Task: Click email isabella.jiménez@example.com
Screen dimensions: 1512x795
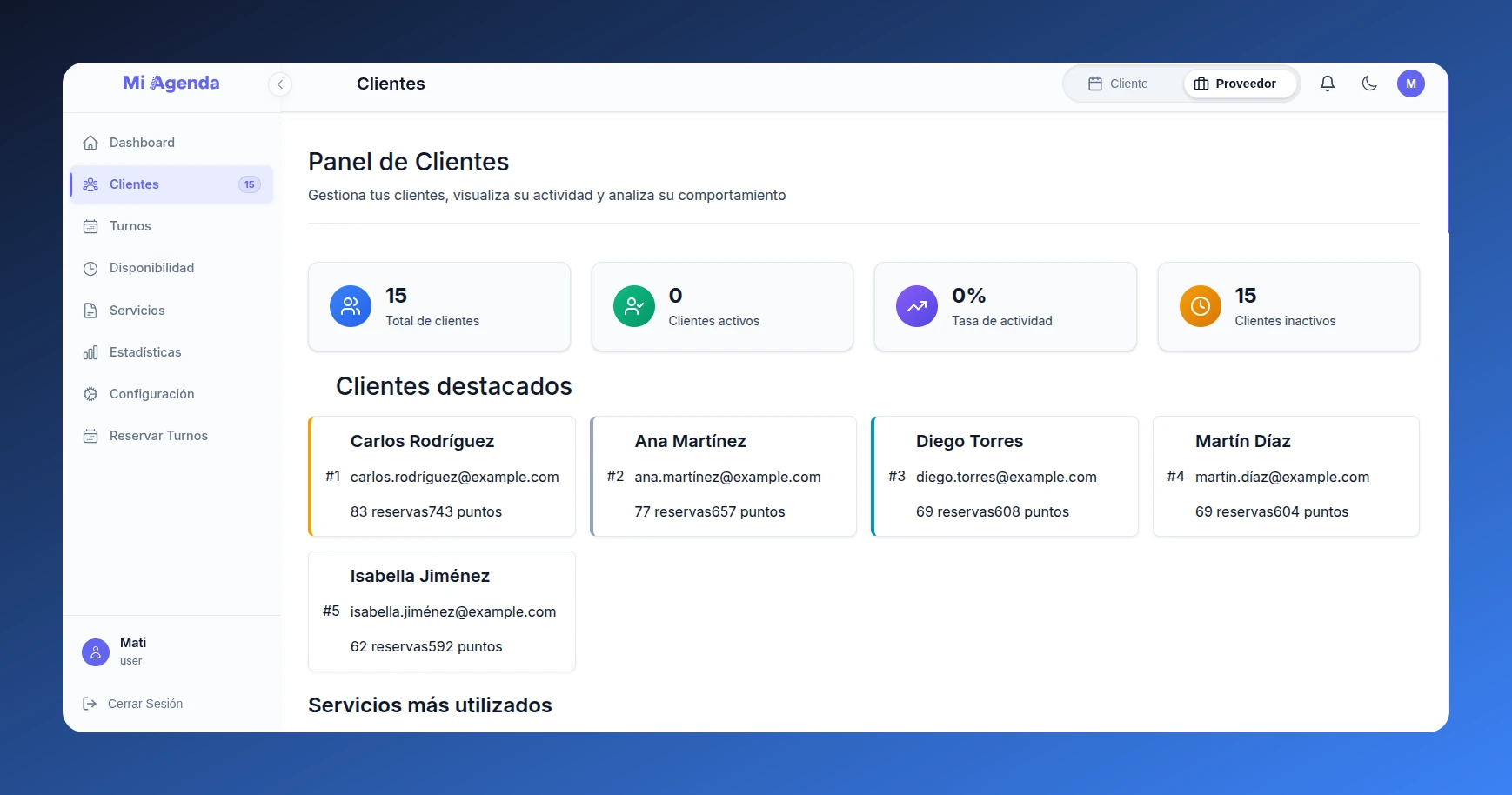Action: 453,611
